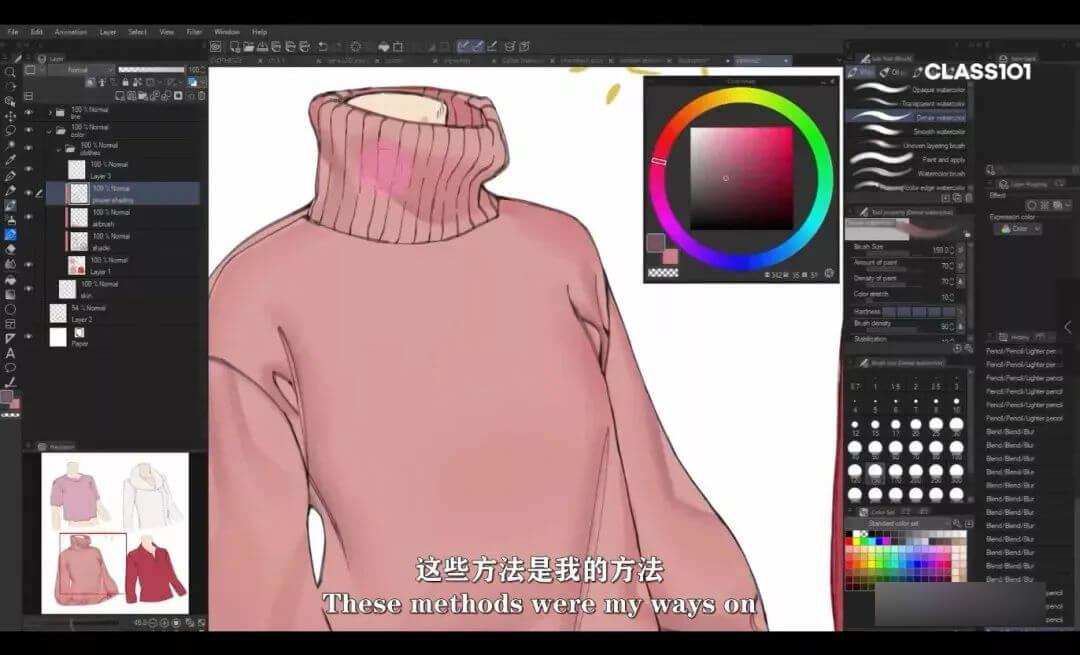
Task: Open the Animation menu
Action: tap(70, 32)
